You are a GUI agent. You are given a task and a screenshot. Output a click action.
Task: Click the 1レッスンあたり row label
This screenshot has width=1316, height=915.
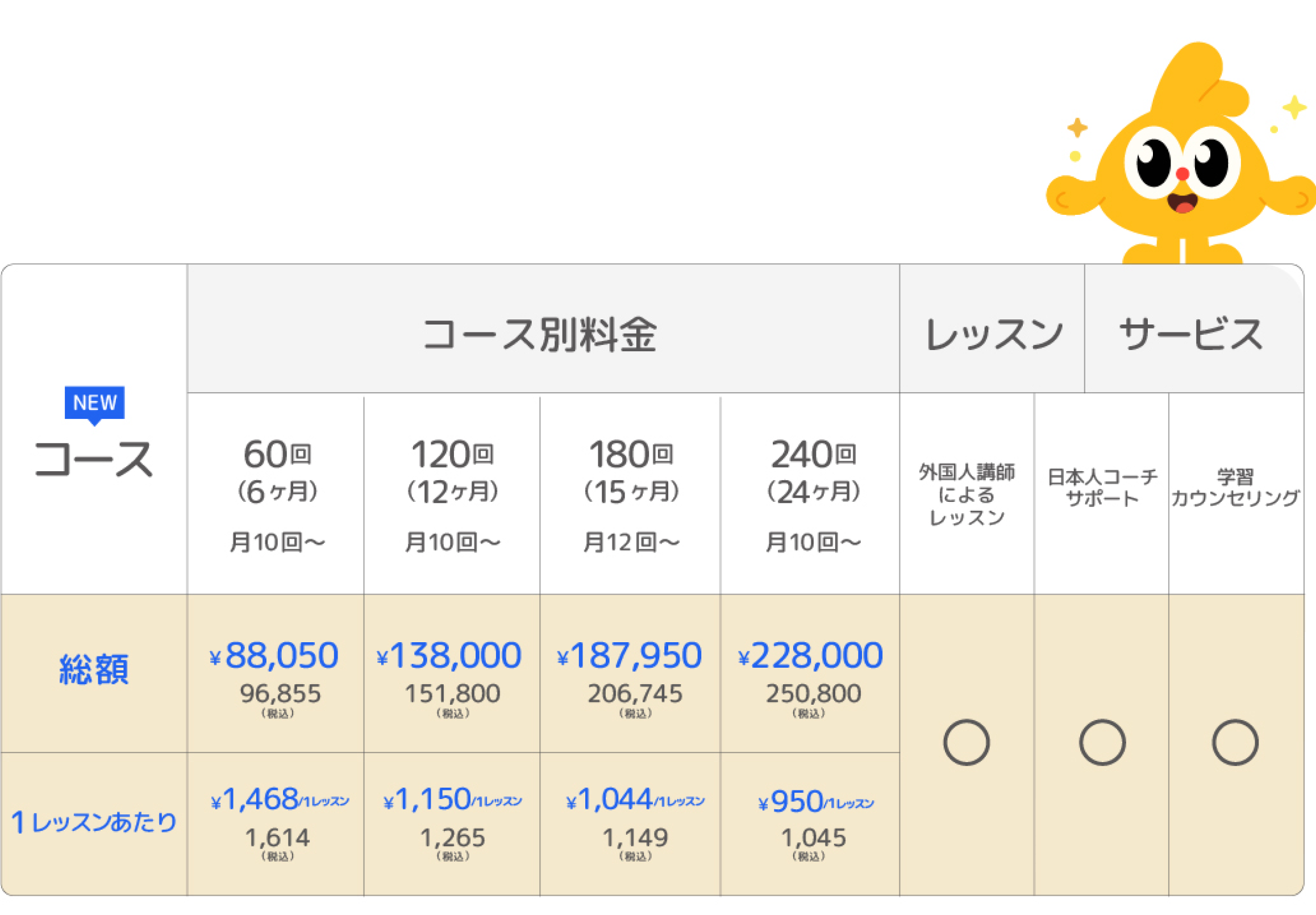pos(94,822)
